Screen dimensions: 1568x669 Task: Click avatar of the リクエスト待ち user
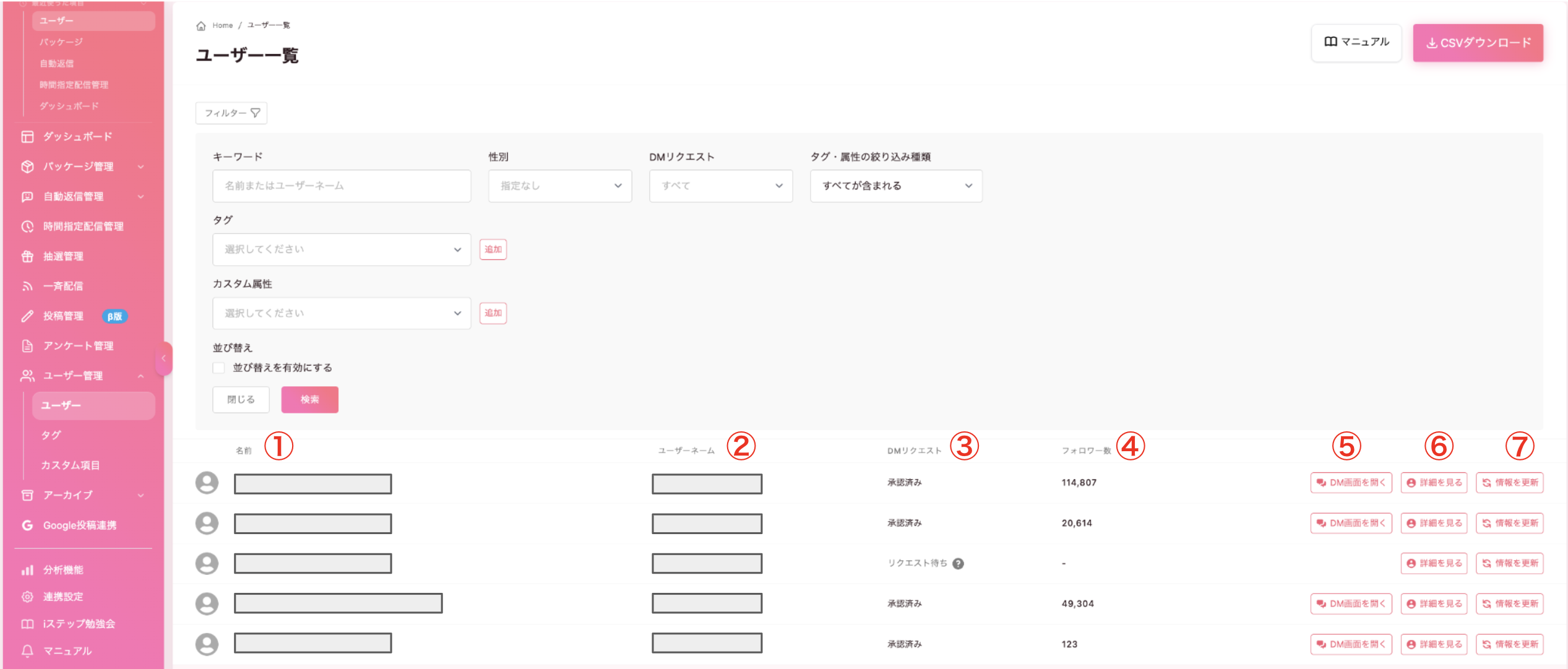point(207,563)
